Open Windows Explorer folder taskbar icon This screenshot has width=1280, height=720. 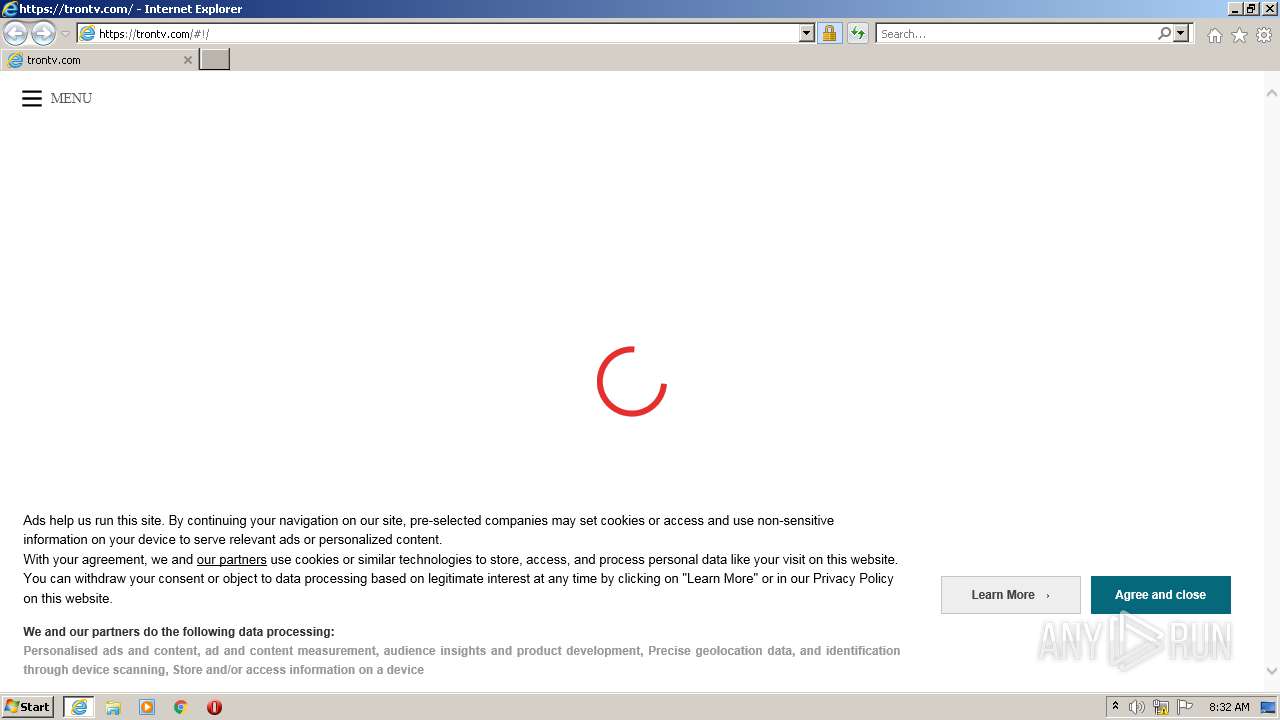(x=113, y=707)
